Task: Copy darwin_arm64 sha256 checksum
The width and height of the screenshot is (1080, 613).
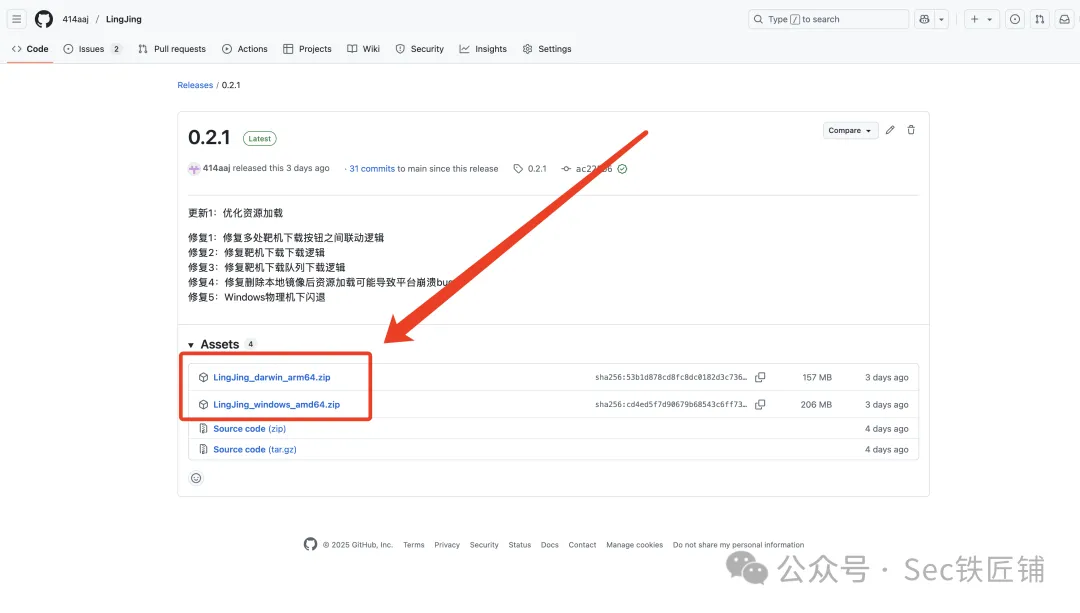Action: tap(760, 378)
